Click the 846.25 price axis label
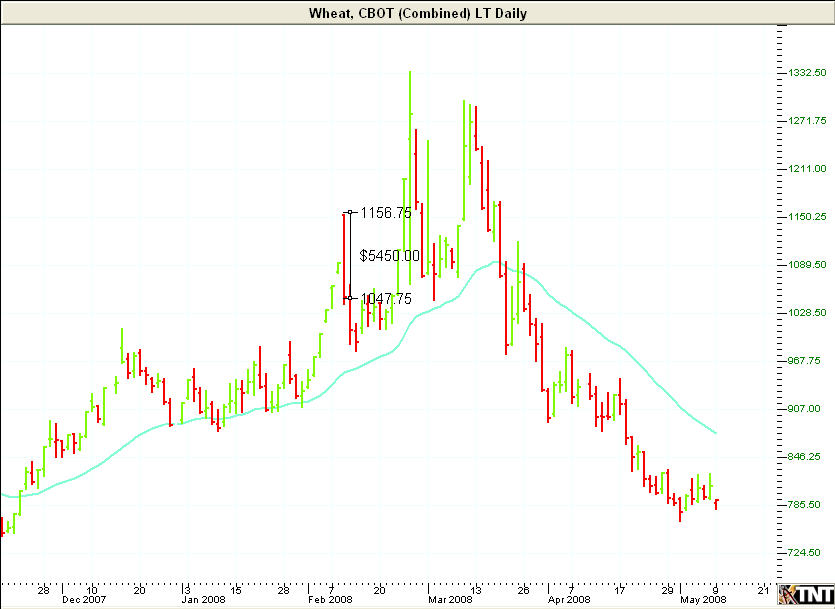The width and height of the screenshot is (835, 609). [x=805, y=456]
